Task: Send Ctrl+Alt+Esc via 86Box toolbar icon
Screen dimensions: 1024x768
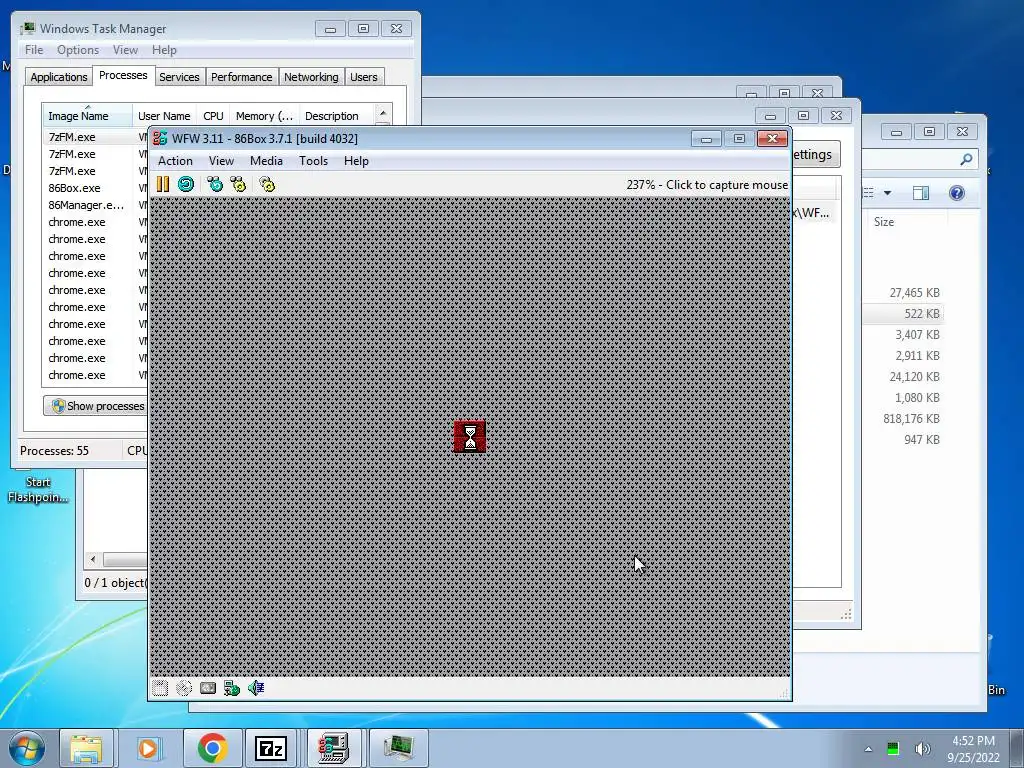Action: click(238, 185)
